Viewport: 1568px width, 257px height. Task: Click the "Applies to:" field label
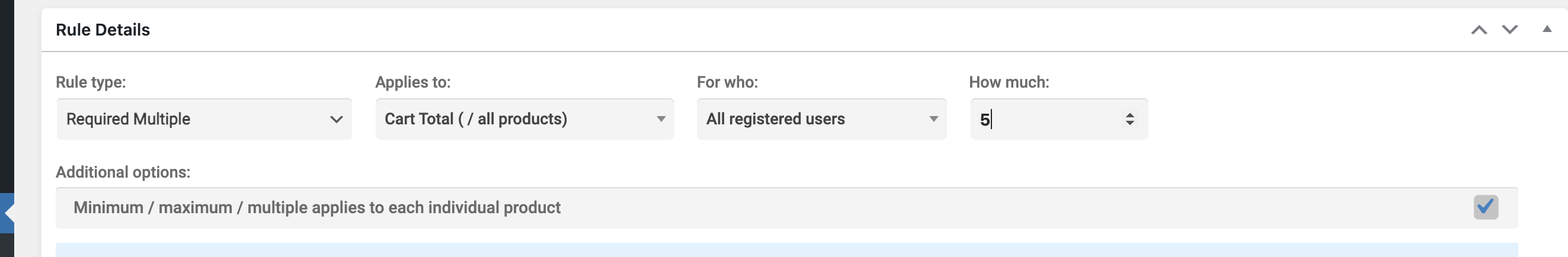(412, 82)
